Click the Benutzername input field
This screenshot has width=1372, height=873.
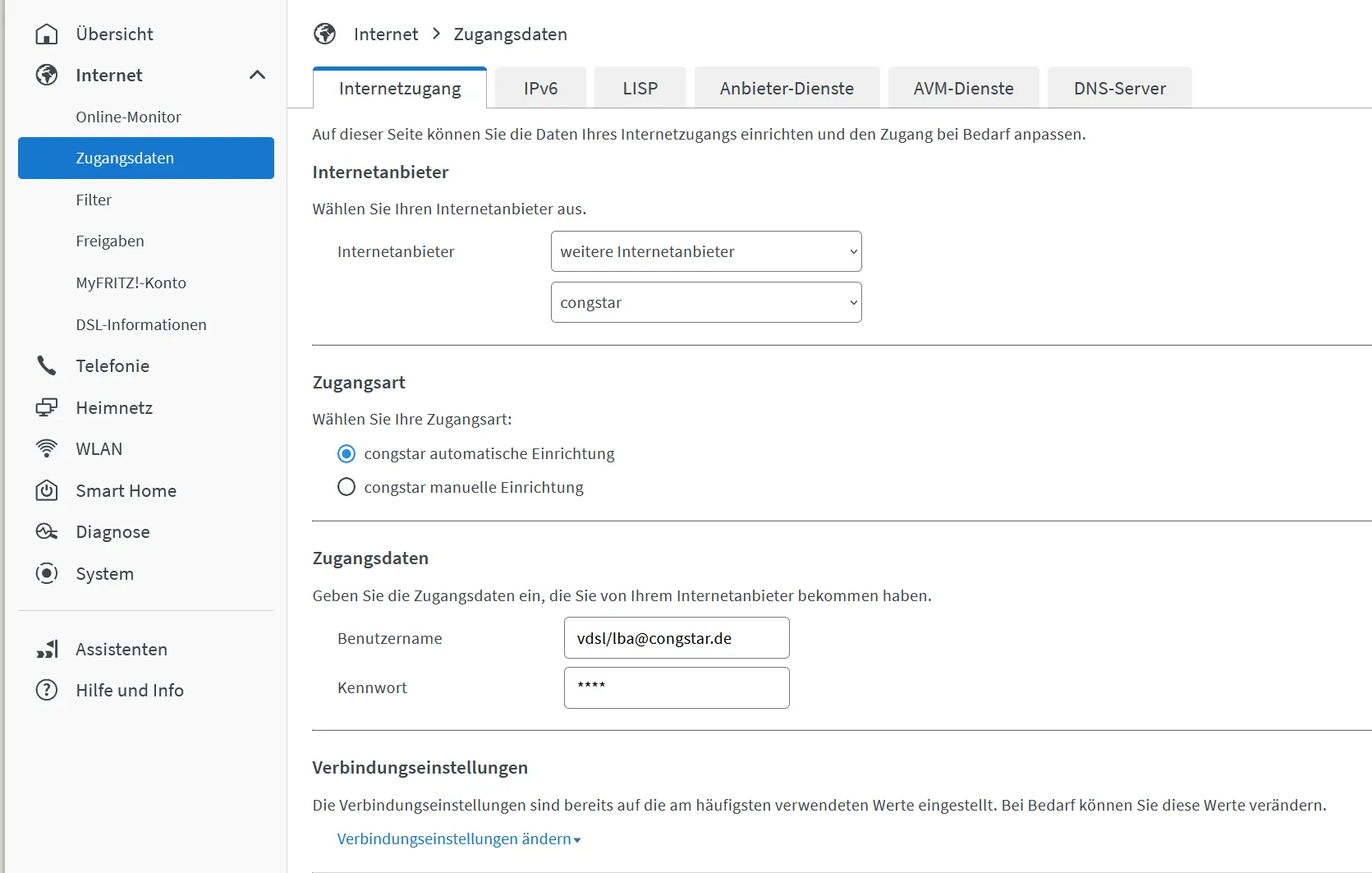point(676,639)
